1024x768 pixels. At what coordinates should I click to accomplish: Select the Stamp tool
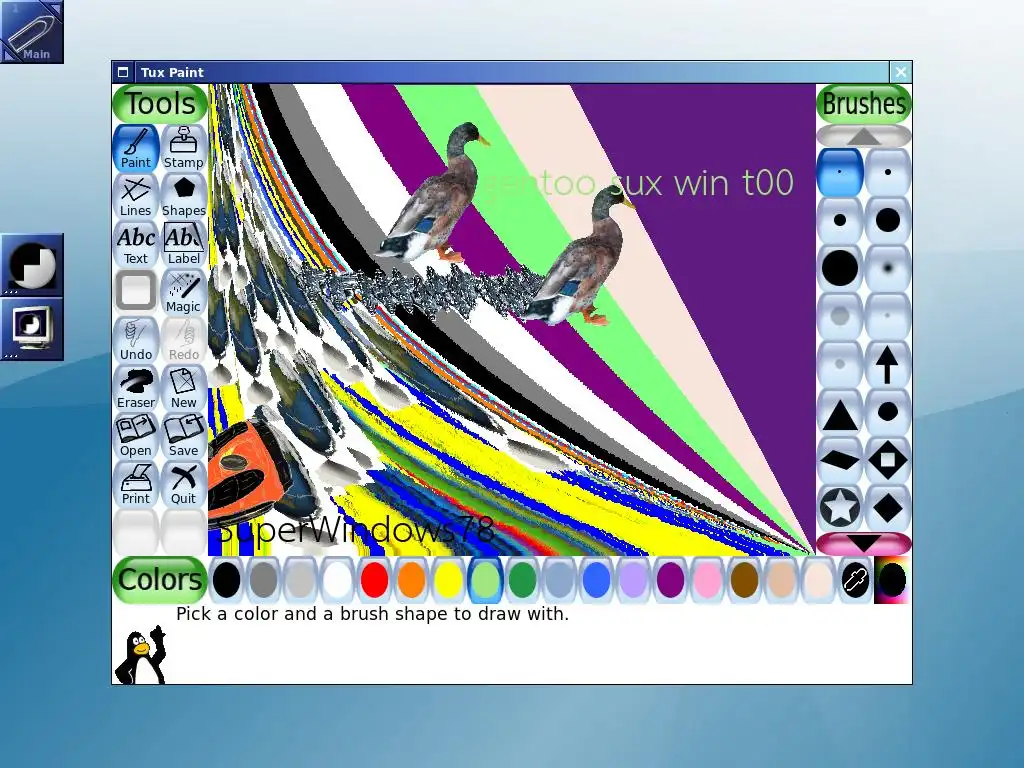[184, 148]
